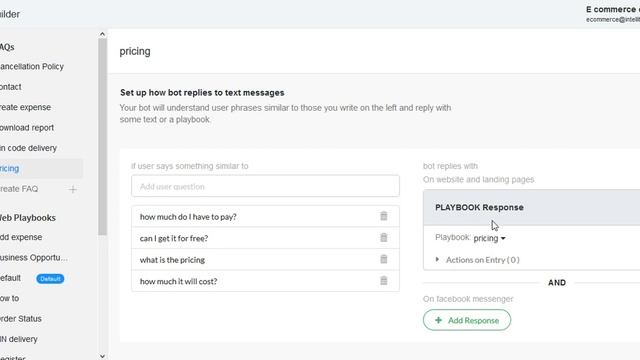Select the phrase 'how much do I have to pay?'
The image size is (640, 360).
(x=188, y=217)
